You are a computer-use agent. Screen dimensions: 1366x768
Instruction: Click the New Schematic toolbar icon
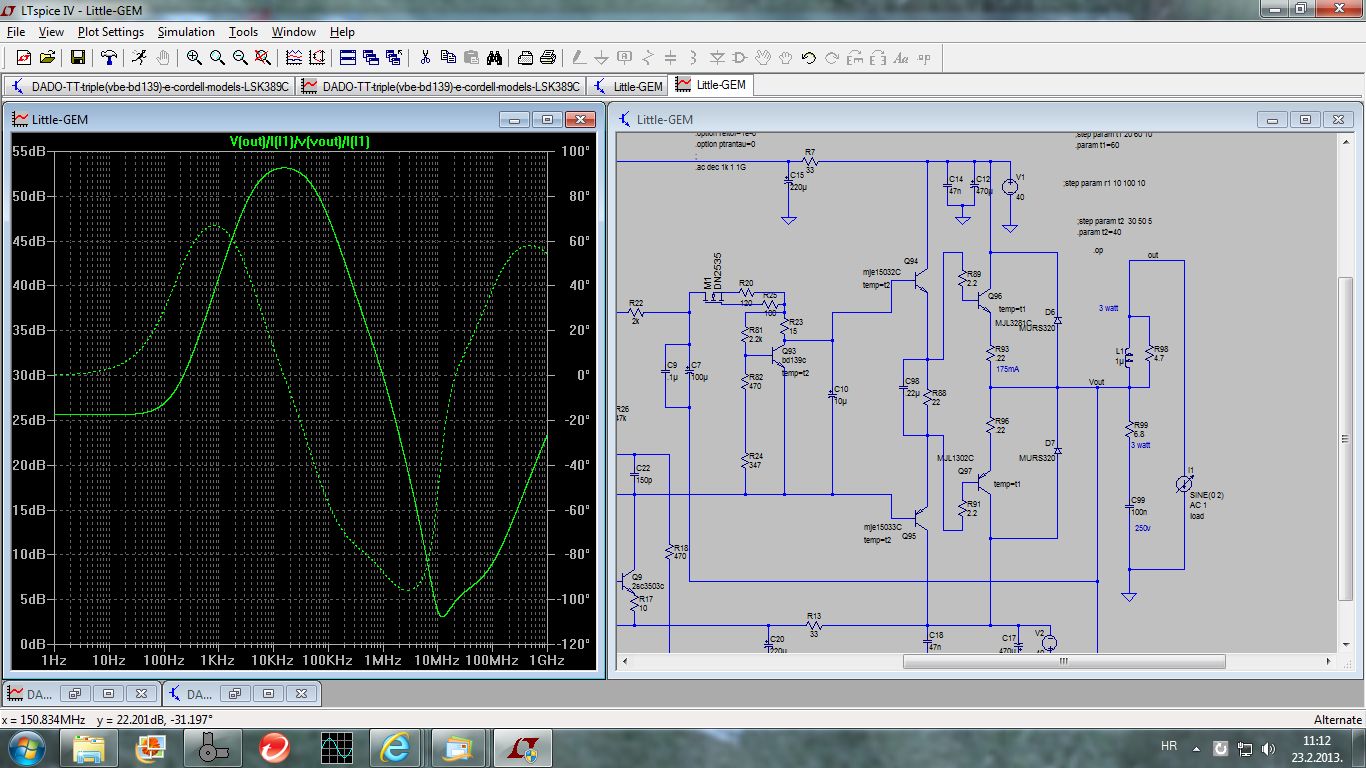pyautogui.click(x=23, y=58)
